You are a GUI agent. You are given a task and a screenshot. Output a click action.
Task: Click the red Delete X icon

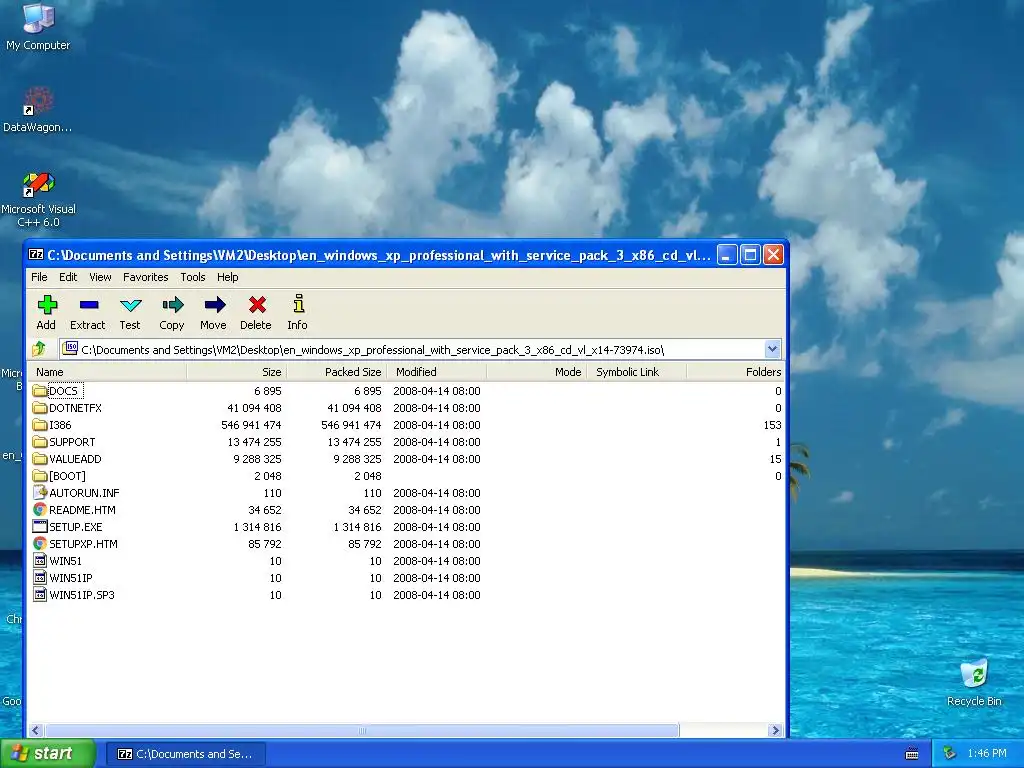coord(256,305)
